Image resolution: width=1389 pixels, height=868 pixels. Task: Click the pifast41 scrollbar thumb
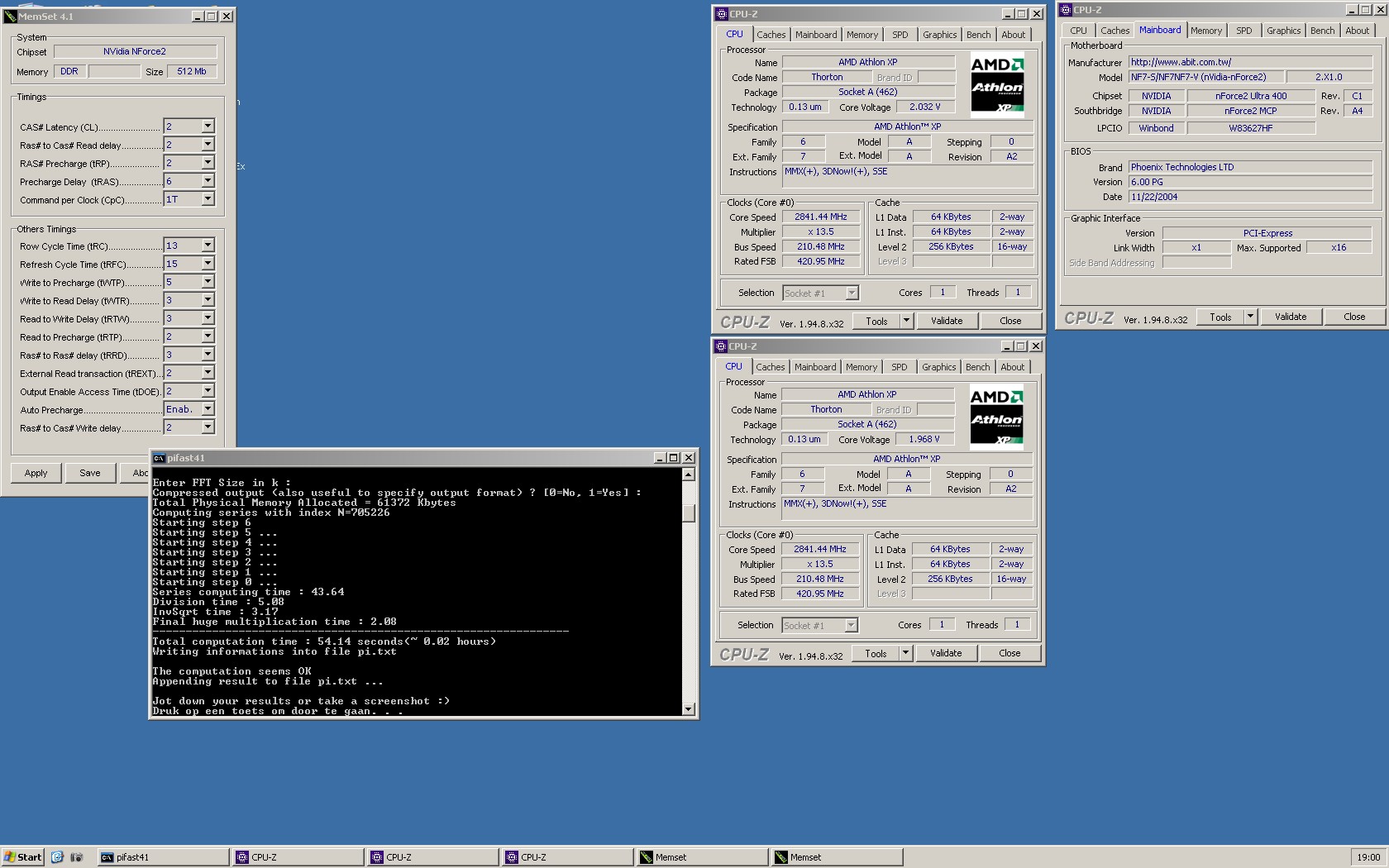click(688, 513)
